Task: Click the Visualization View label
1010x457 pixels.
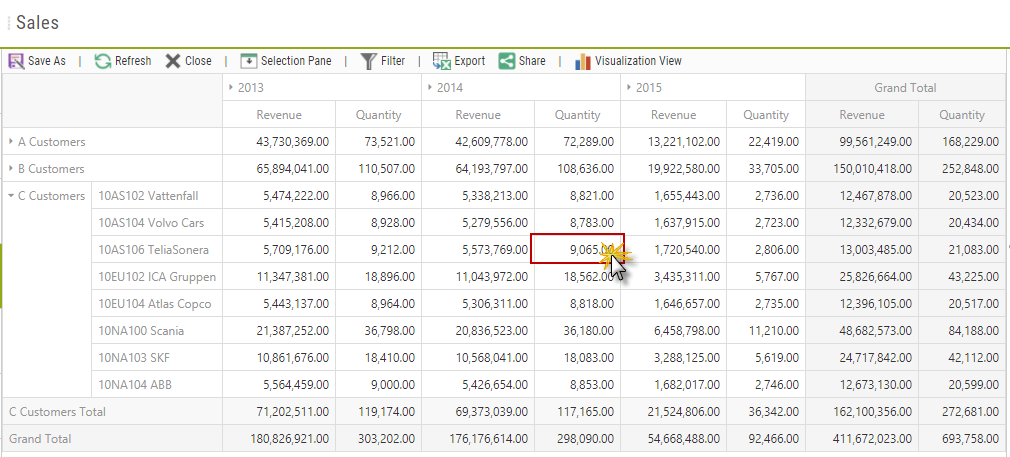Action: pos(638,61)
